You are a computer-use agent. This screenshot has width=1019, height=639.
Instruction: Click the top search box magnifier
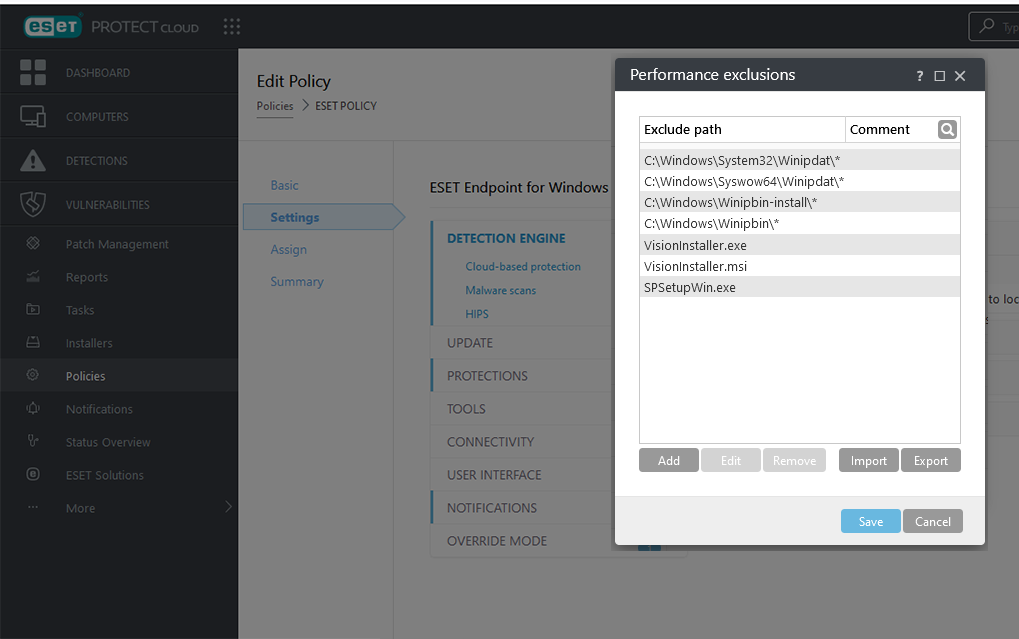987,26
